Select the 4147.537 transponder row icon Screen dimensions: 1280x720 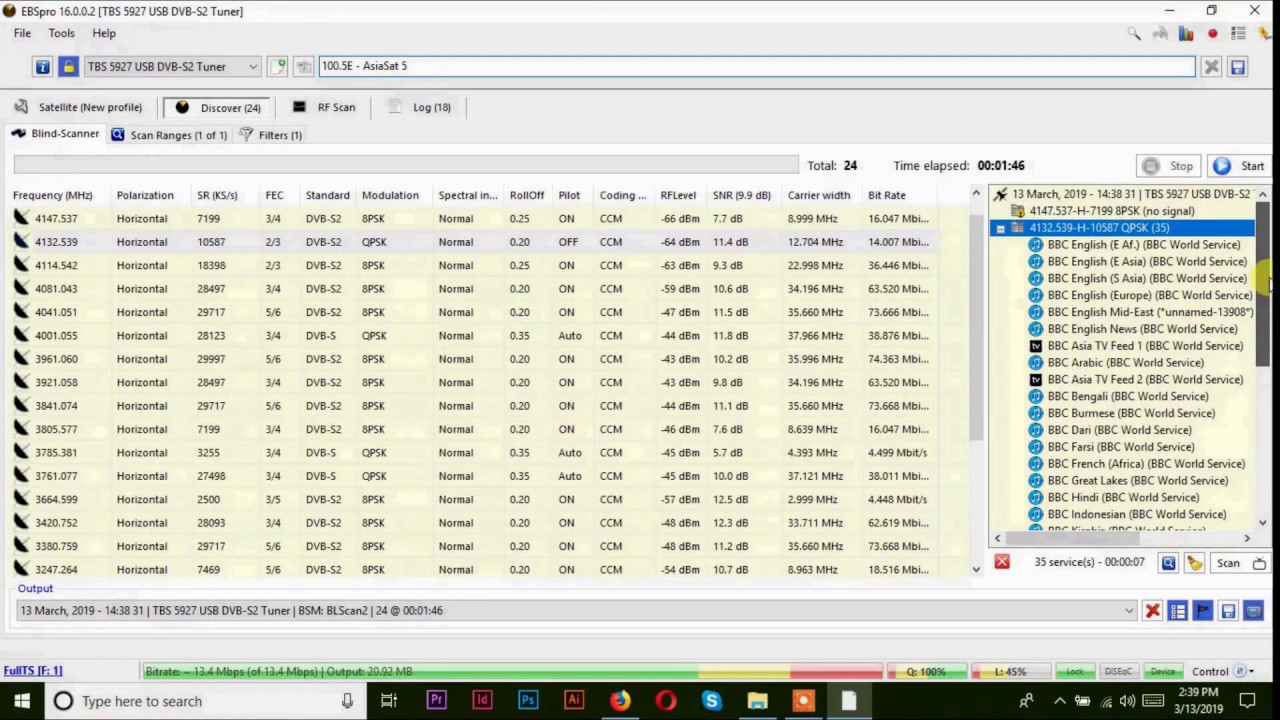(22, 218)
